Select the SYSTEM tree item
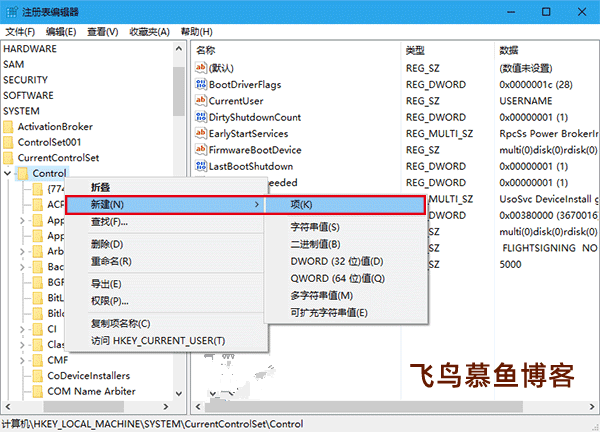This screenshot has width=600, height=432. 21,111
